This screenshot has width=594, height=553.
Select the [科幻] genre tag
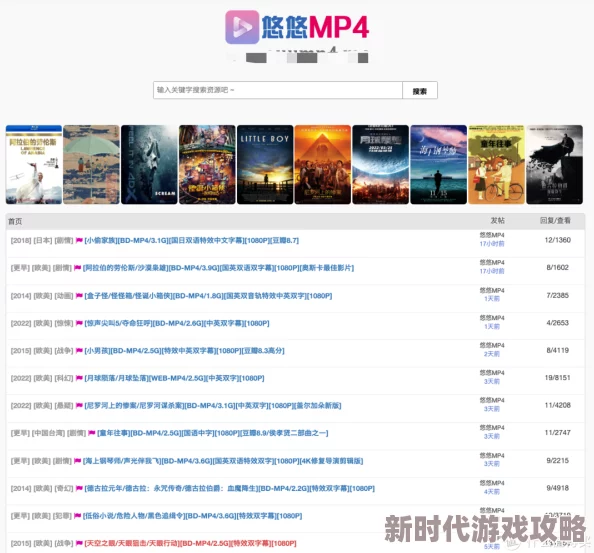pyautogui.click(x=64, y=378)
